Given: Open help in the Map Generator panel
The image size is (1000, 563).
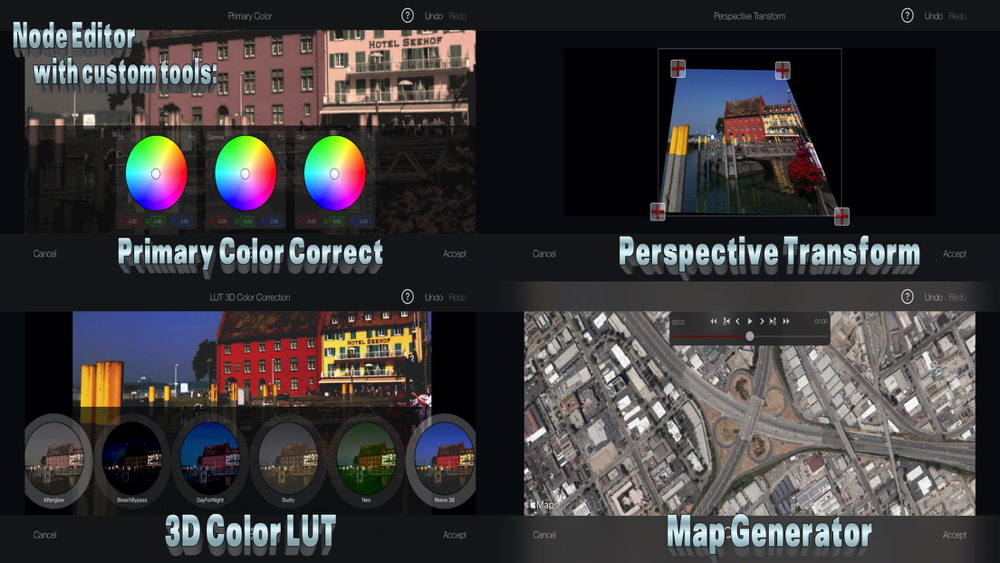Looking at the screenshot, I should click(907, 296).
